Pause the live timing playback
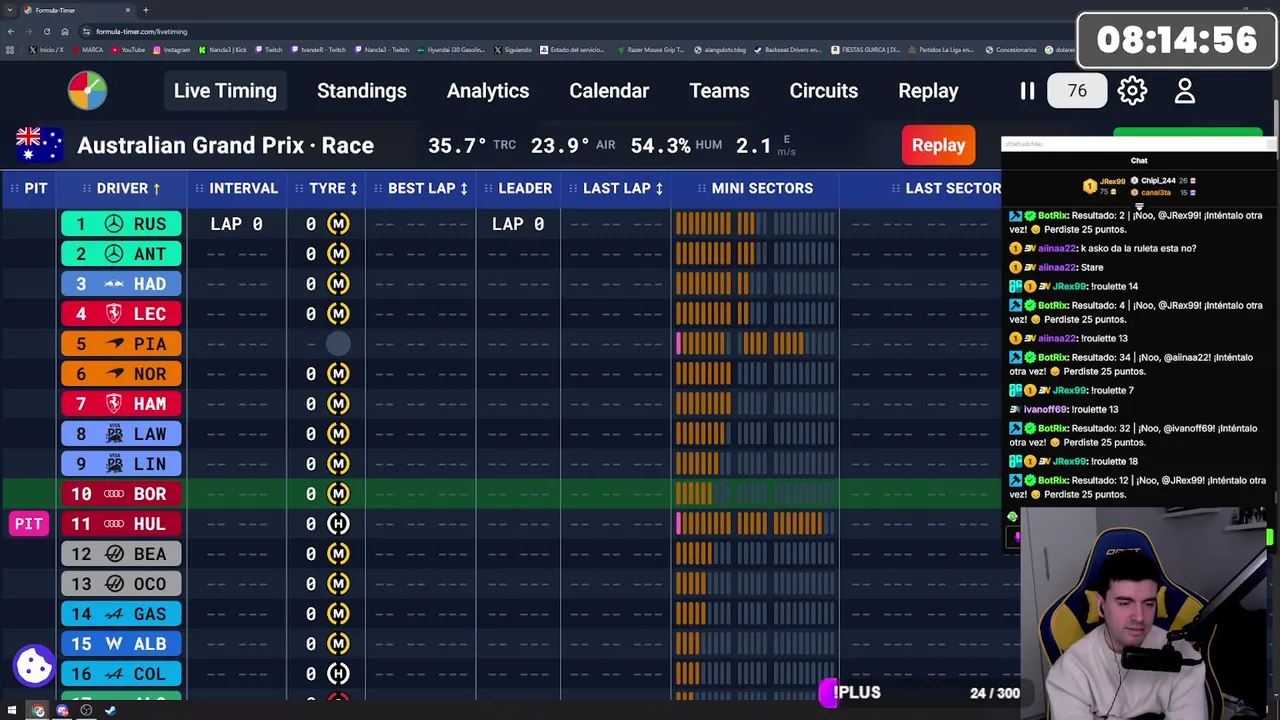 [x=1027, y=91]
